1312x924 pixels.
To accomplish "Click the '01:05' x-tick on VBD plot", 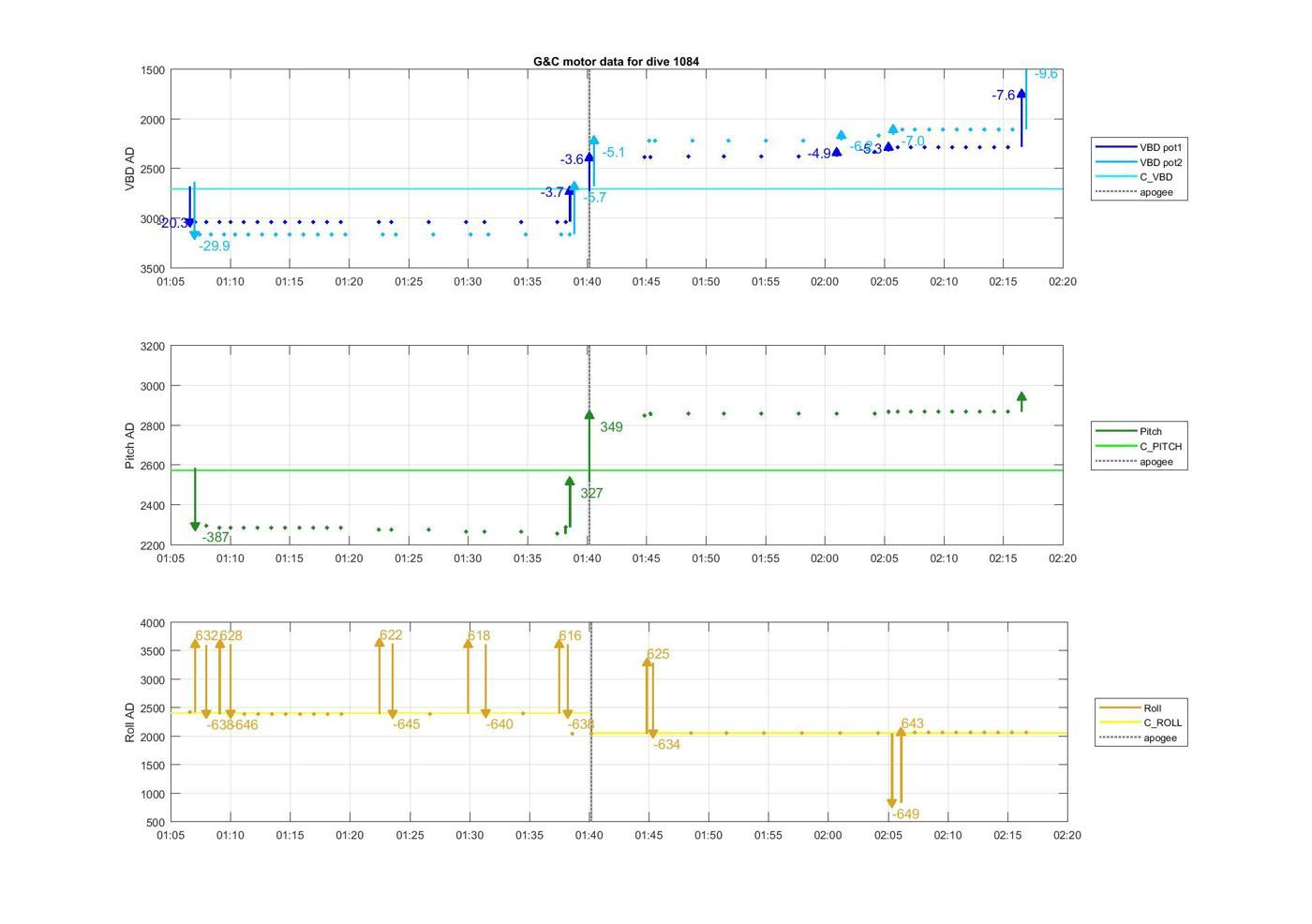I will coord(171,281).
